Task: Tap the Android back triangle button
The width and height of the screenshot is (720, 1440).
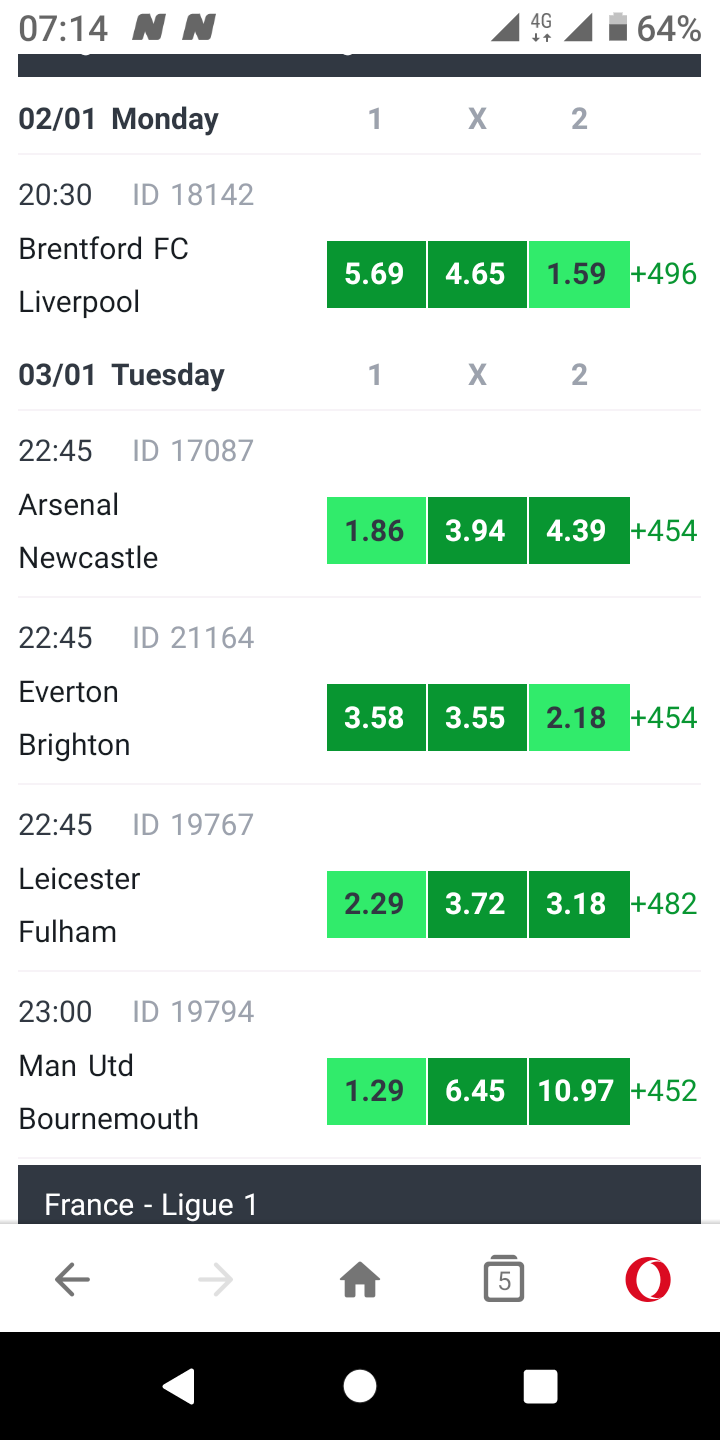Action: coord(179,1386)
